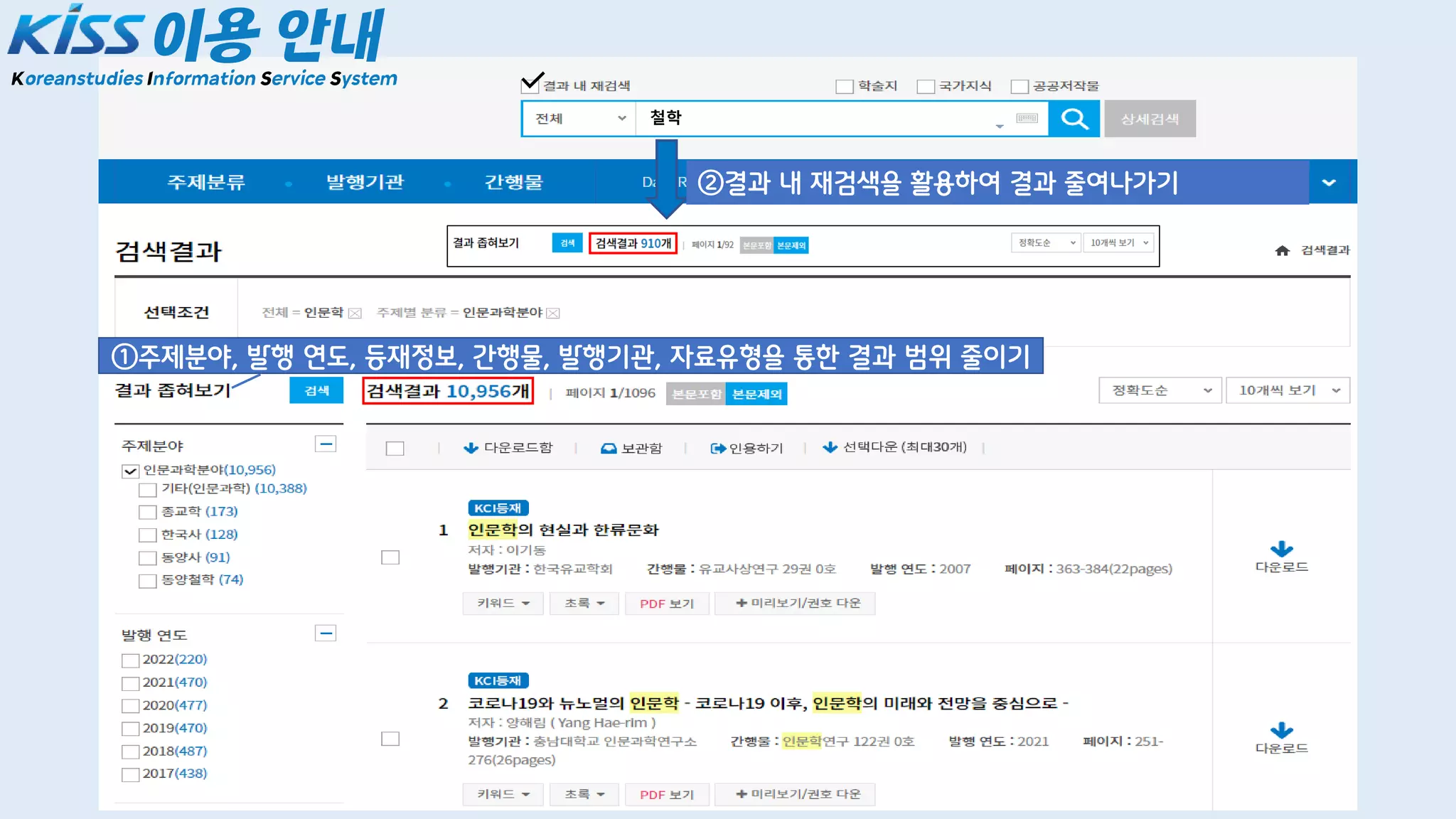The height and width of the screenshot is (819, 1456).
Task: Check the 종교학 (173) filter
Action: click(x=147, y=512)
